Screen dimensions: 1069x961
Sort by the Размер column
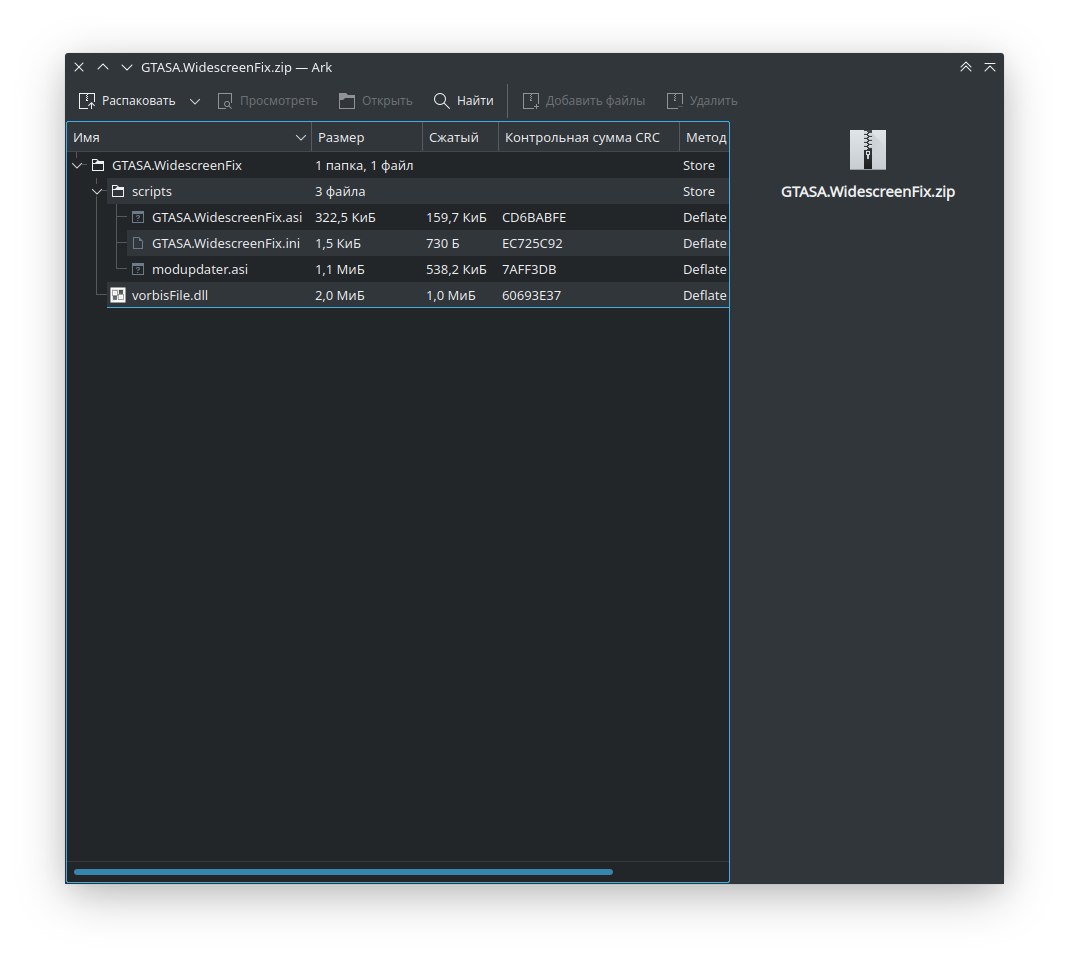tap(367, 137)
